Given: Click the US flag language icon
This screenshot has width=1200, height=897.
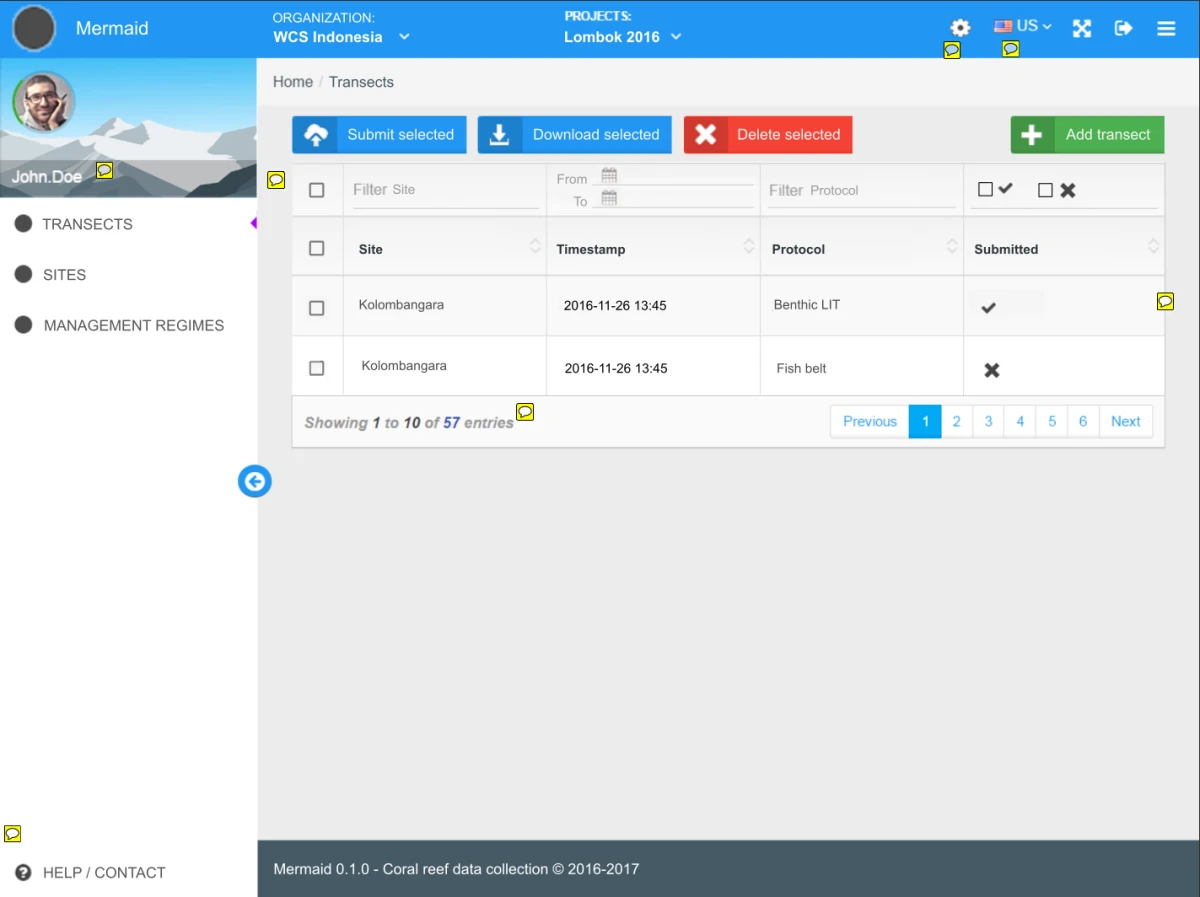Looking at the screenshot, I should pos(1003,26).
